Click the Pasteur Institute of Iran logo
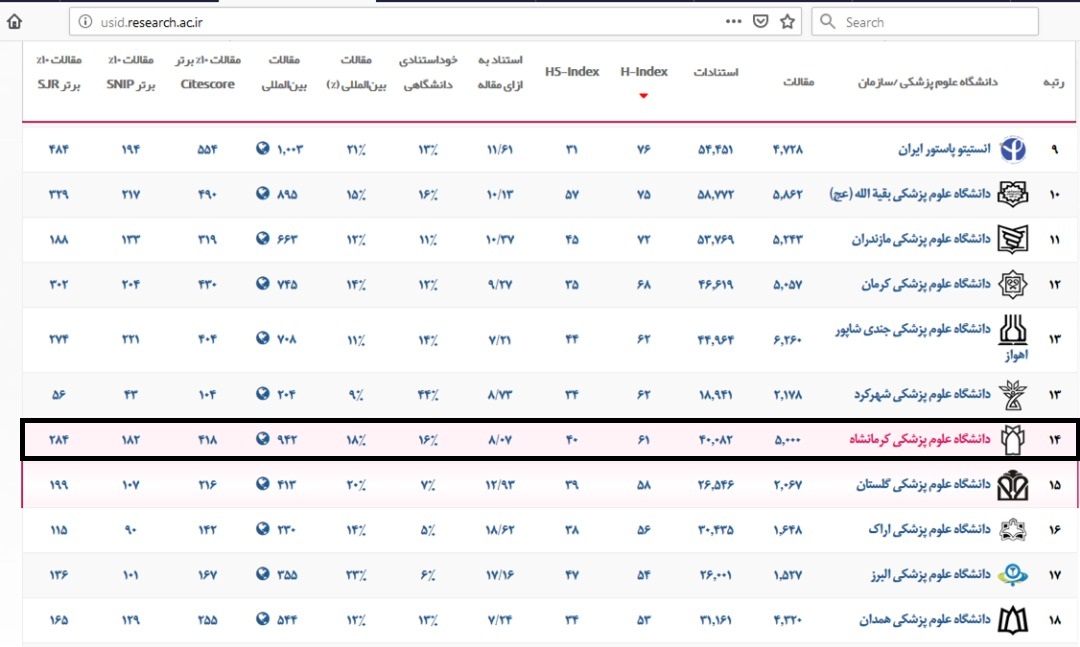 point(1012,150)
